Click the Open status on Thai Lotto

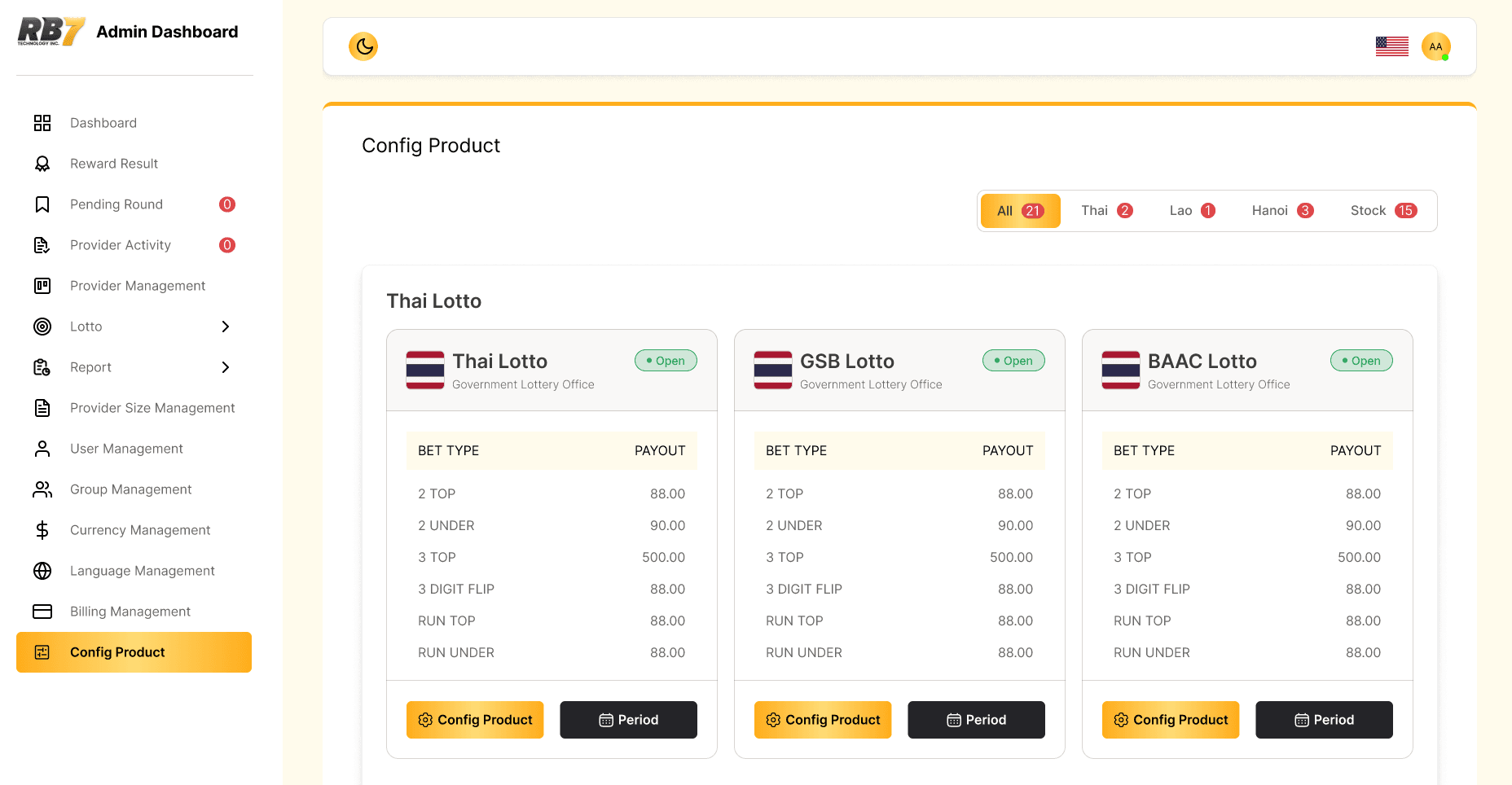(666, 361)
